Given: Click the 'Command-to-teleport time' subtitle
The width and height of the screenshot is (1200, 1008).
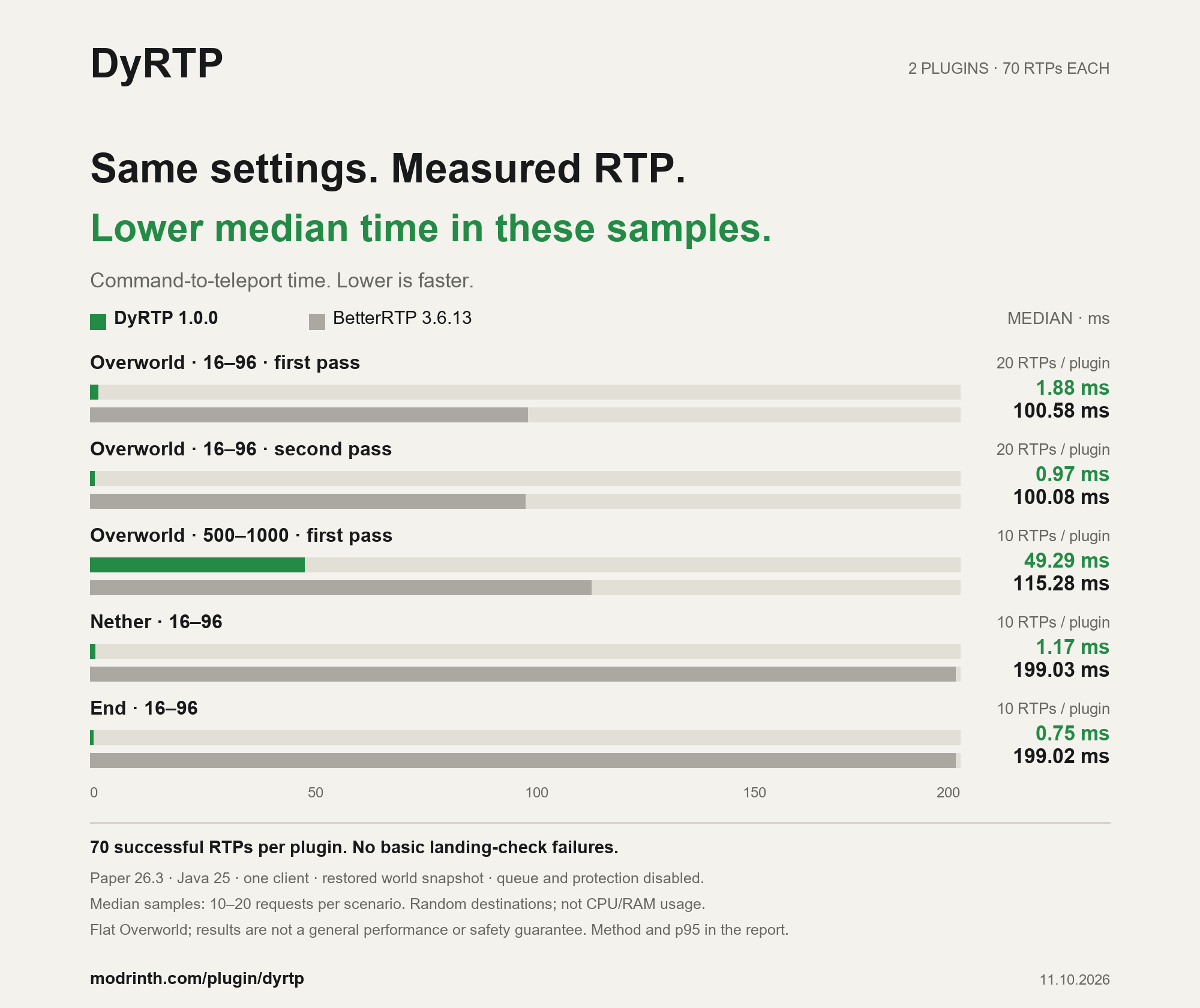Looking at the screenshot, I should [x=282, y=281].
